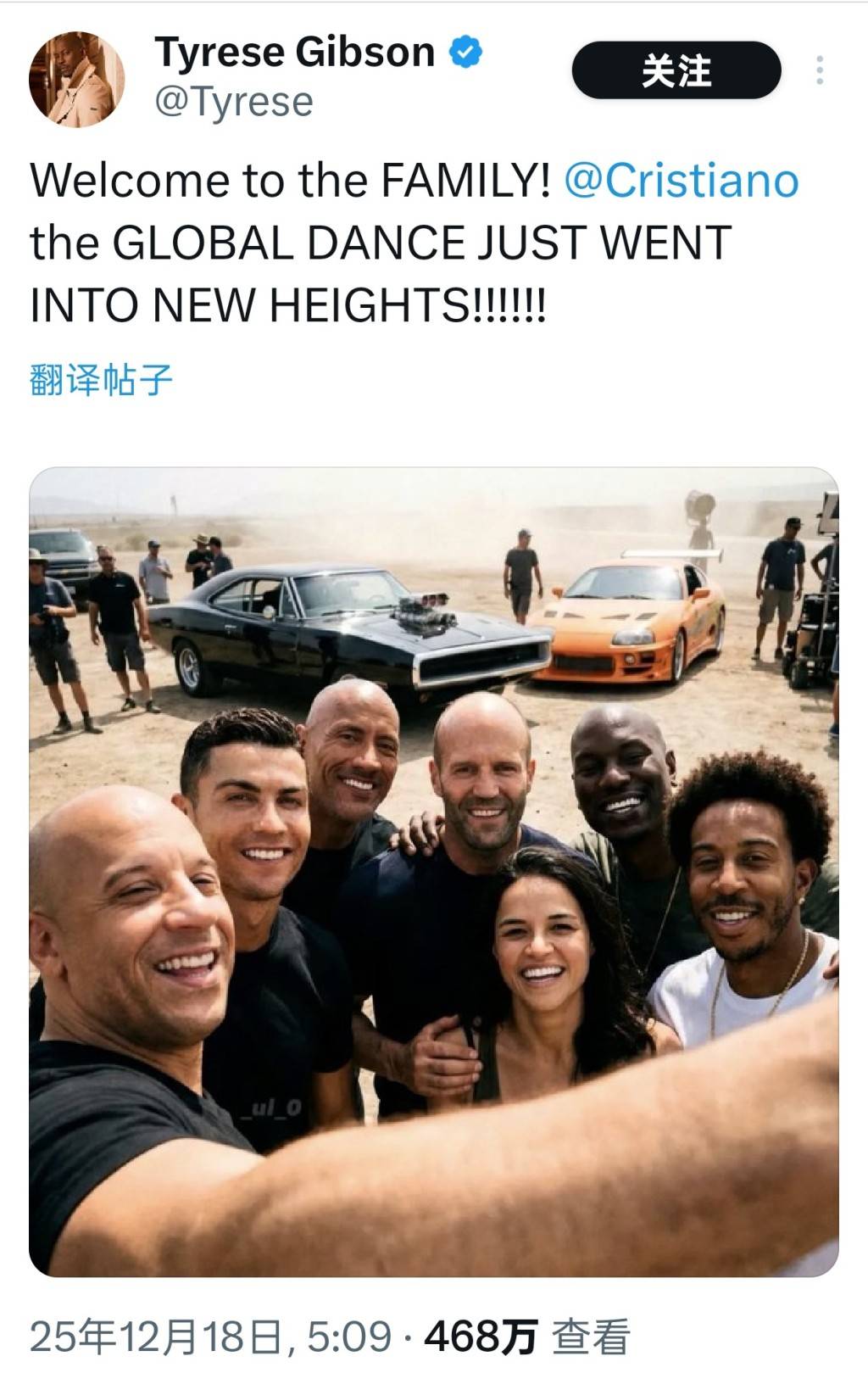Click the "INTO NEW HEIGHTS!!!!!!" text line

tap(288, 305)
